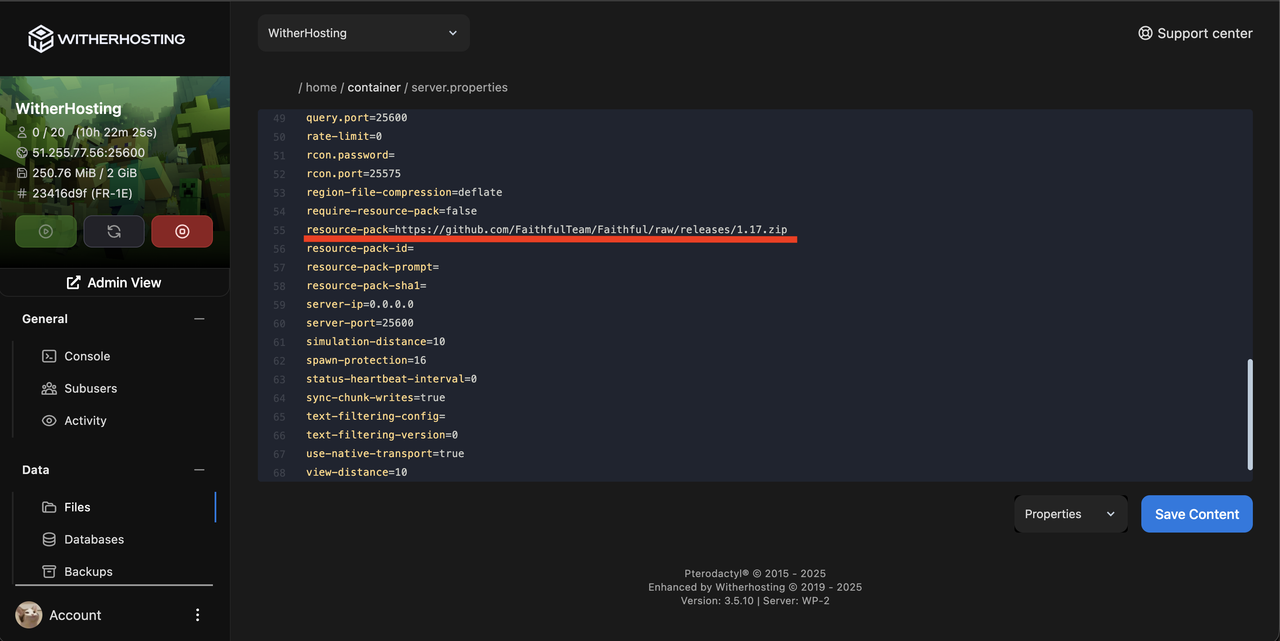Click the rcon.password= line

351,155
